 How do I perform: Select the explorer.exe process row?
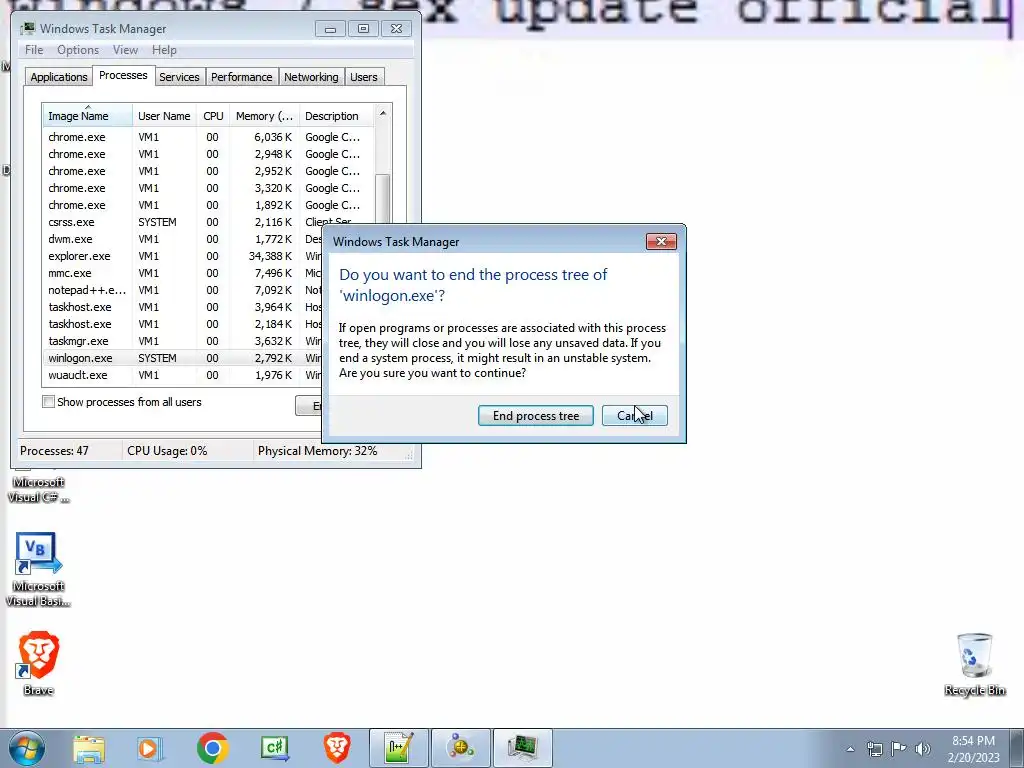pyautogui.click(x=183, y=256)
